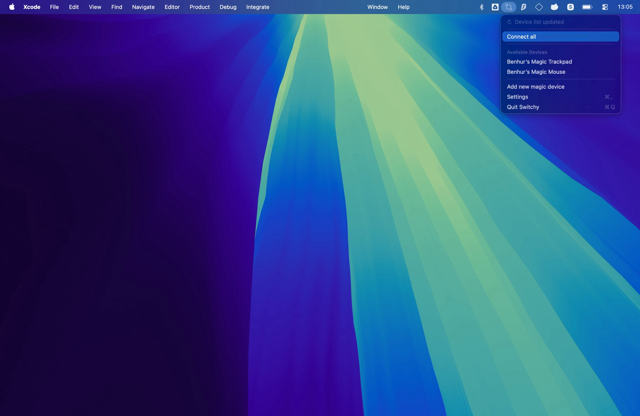Select Connect all in the Switchy menu
Viewport: 640px width, 416px height.
coord(561,37)
